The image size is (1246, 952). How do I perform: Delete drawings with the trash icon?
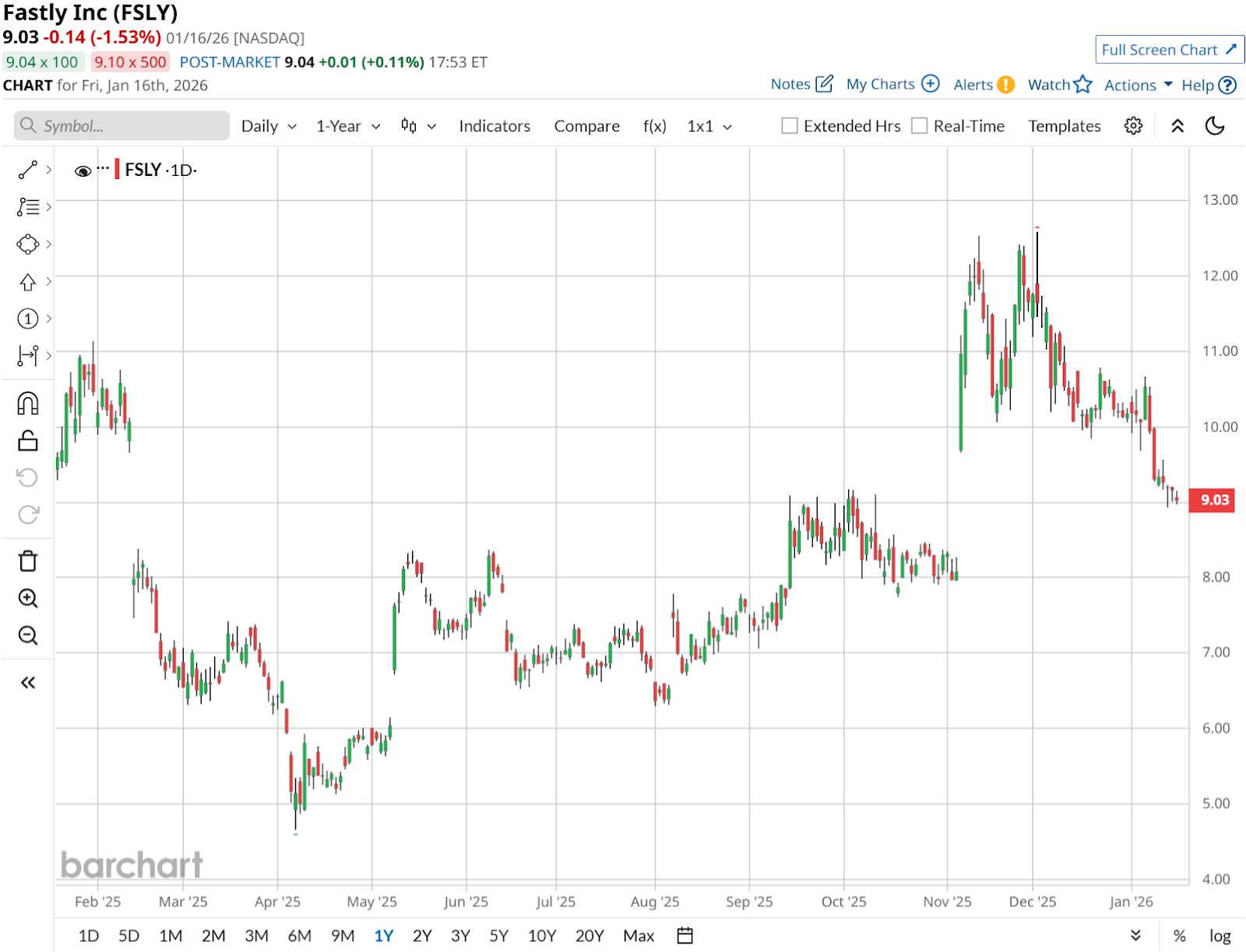point(28,560)
